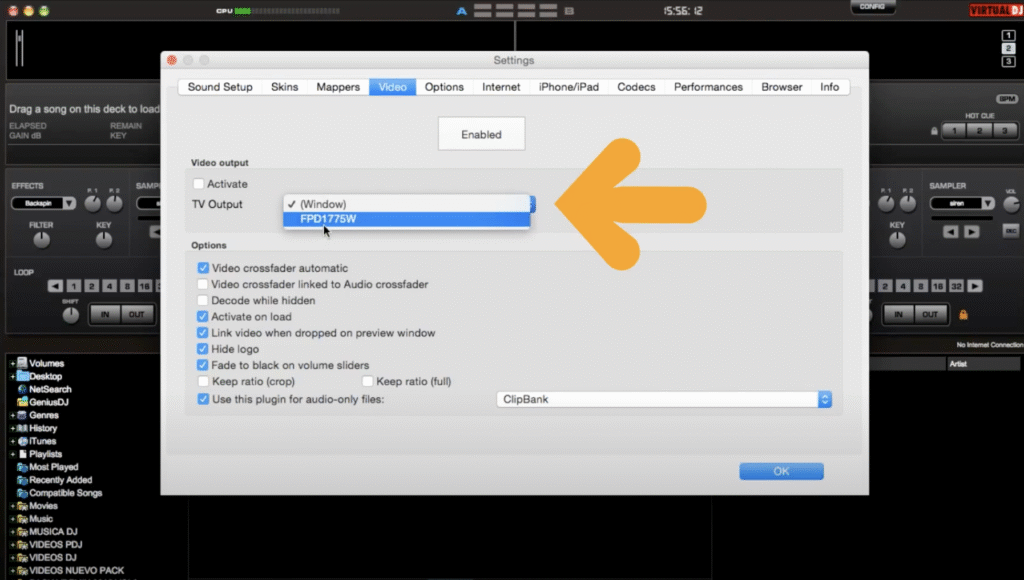The width and height of the screenshot is (1024, 580).
Task: View the Performances tab
Action: 709,87
